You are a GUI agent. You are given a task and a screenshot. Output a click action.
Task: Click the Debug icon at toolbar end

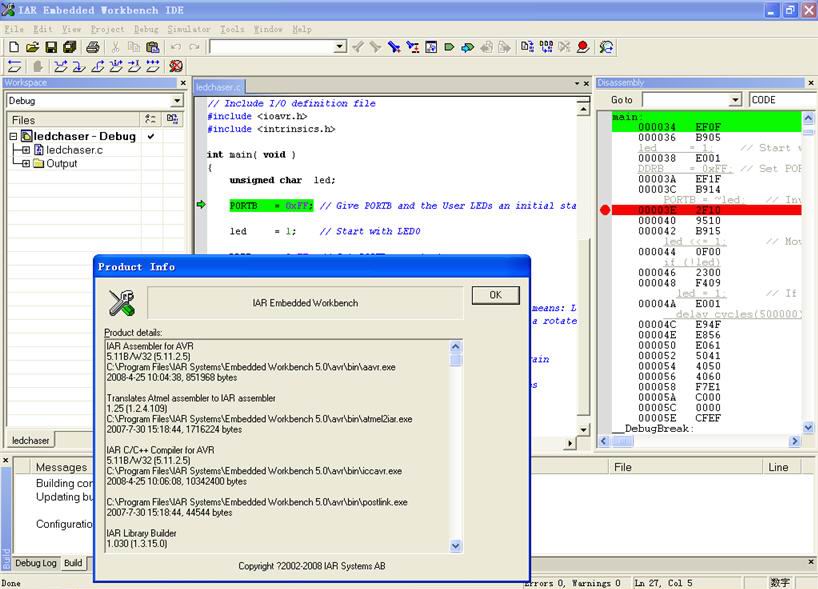click(606, 47)
